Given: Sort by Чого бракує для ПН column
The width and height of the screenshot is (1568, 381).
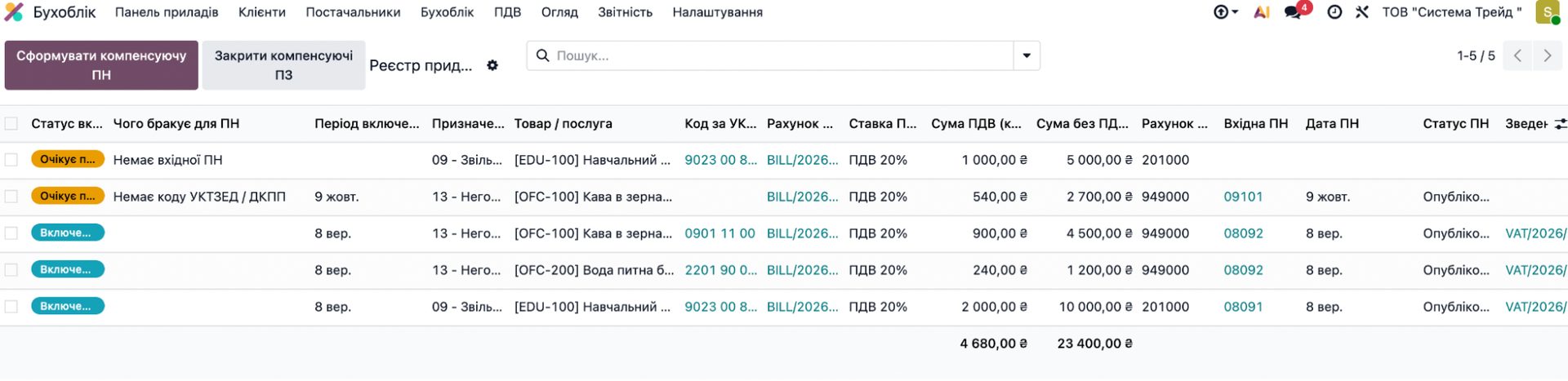Looking at the screenshot, I should pyautogui.click(x=176, y=124).
